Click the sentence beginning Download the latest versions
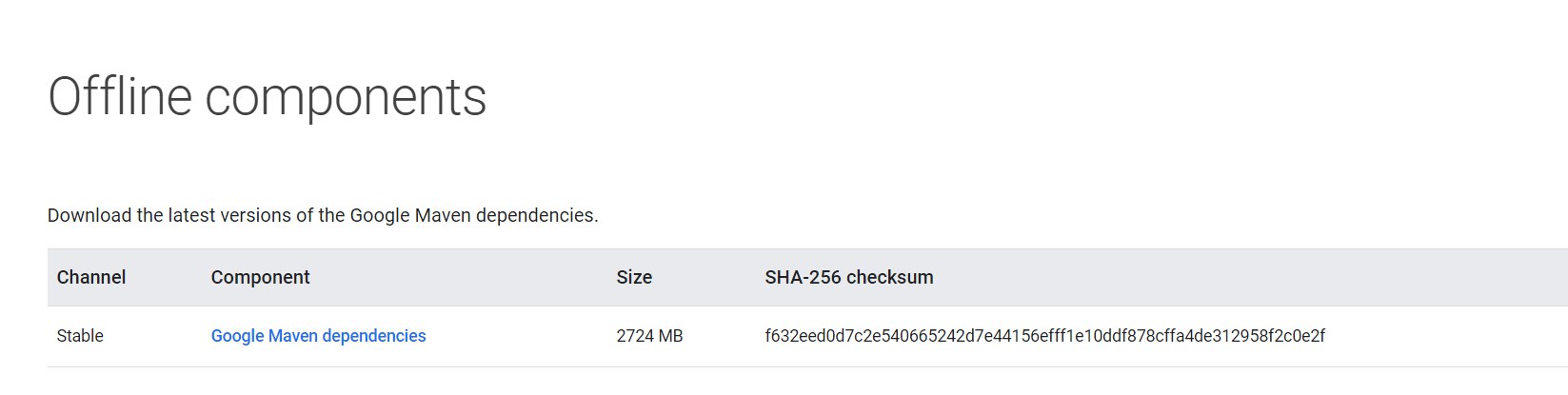Image resolution: width=1568 pixels, height=395 pixels. click(323, 215)
